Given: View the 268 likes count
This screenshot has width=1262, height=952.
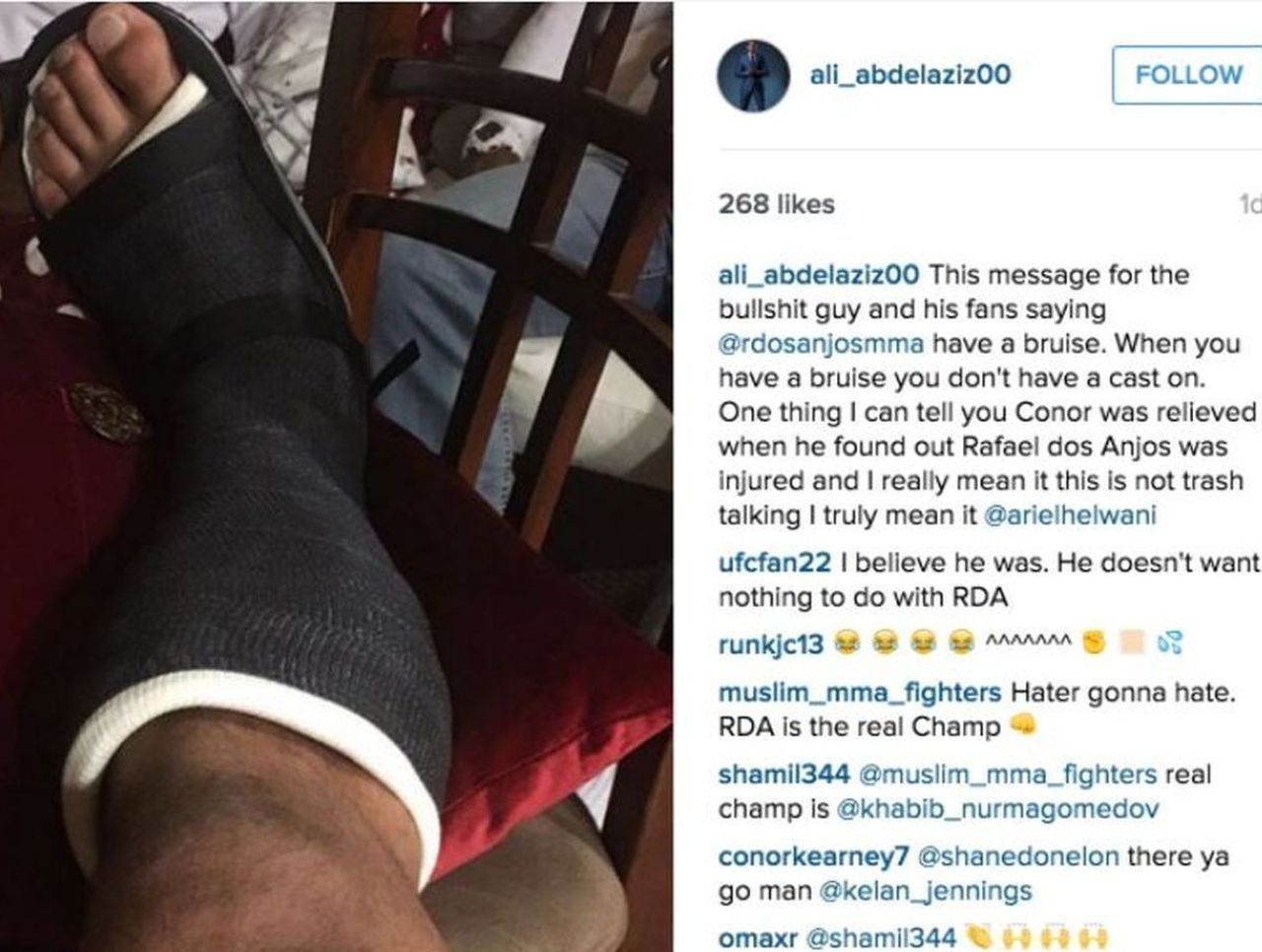Looking at the screenshot, I should point(776,204).
